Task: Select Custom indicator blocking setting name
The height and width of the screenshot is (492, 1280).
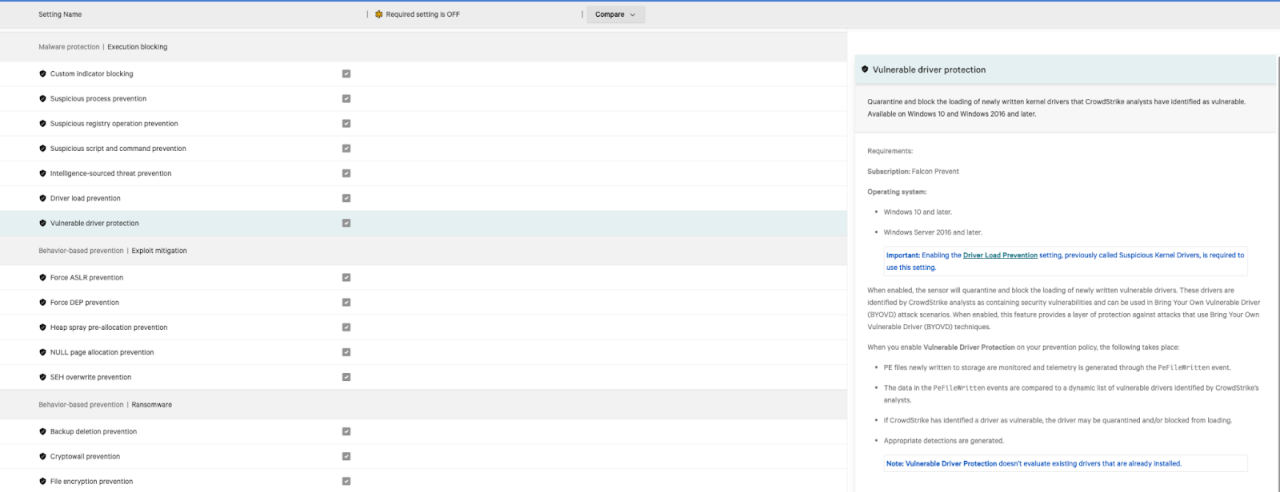Action: (x=91, y=74)
